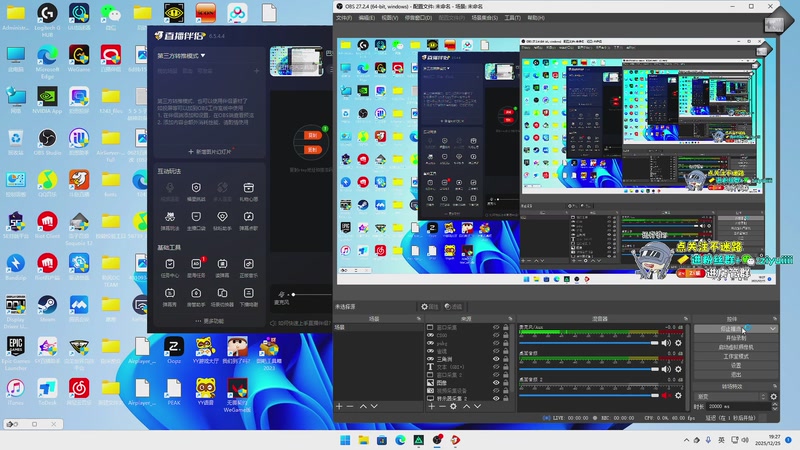Click the 开始录制 start recording button
The width and height of the screenshot is (800, 450).
pos(736,338)
